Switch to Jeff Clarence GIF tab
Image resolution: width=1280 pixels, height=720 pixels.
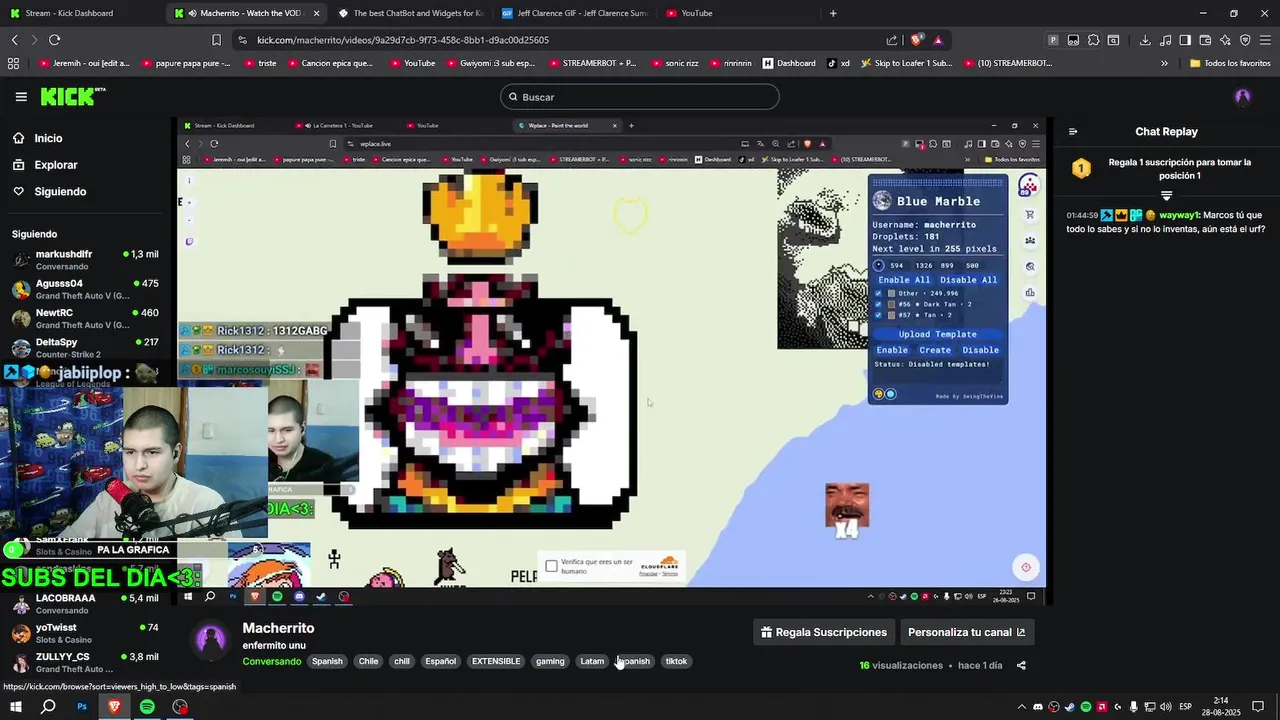click(x=574, y=13)
